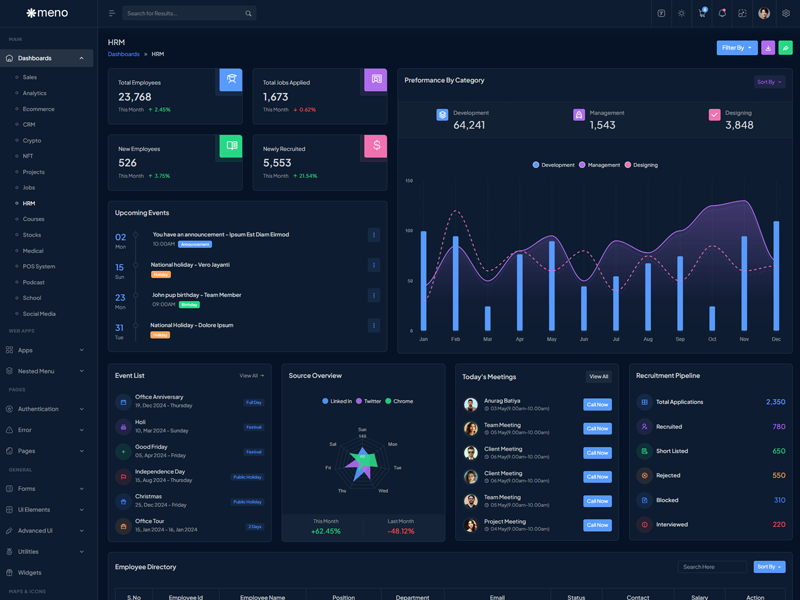Click View All in Today's Meetings

598,377
